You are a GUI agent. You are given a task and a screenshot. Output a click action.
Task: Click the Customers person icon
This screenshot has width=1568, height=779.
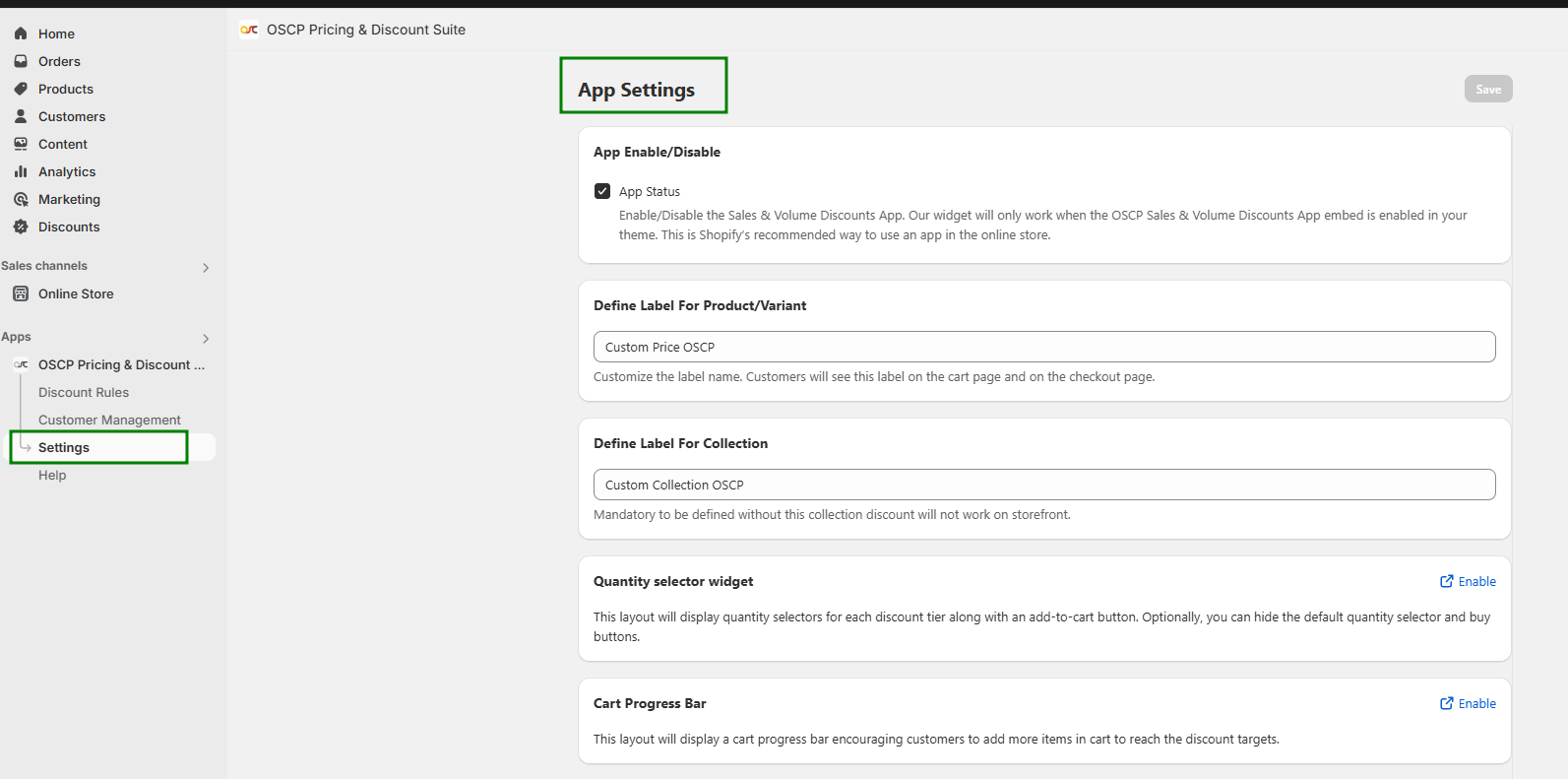[x=21, y=116]
